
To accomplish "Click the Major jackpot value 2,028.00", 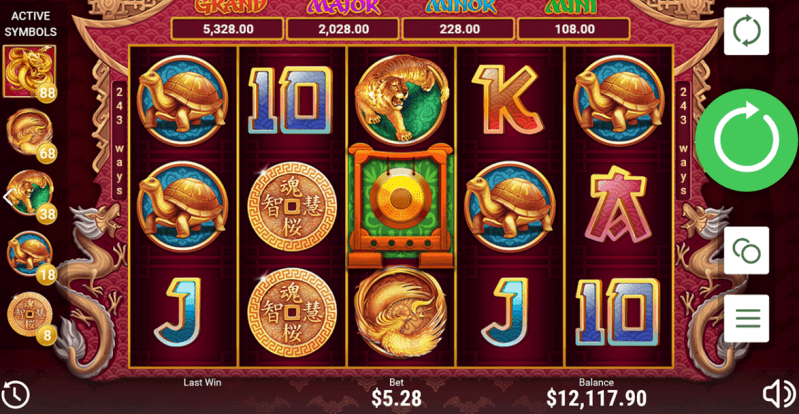I will click(x=343, y=29).
